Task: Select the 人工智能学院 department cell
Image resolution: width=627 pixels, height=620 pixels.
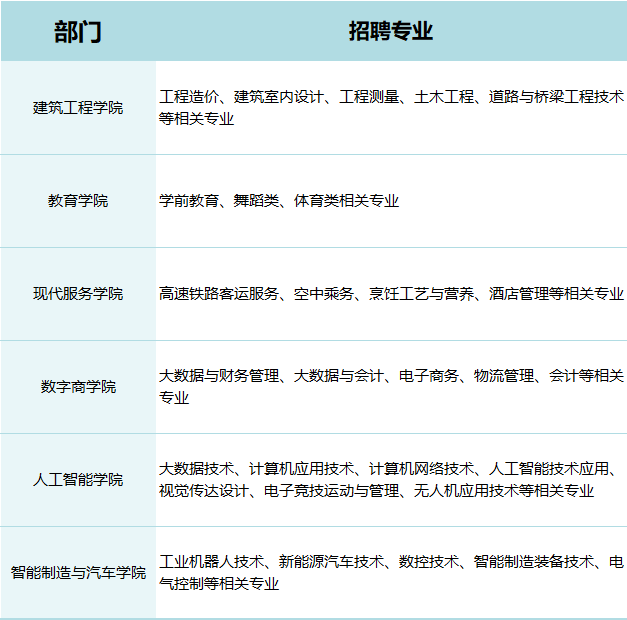Action: coord(78,480)
